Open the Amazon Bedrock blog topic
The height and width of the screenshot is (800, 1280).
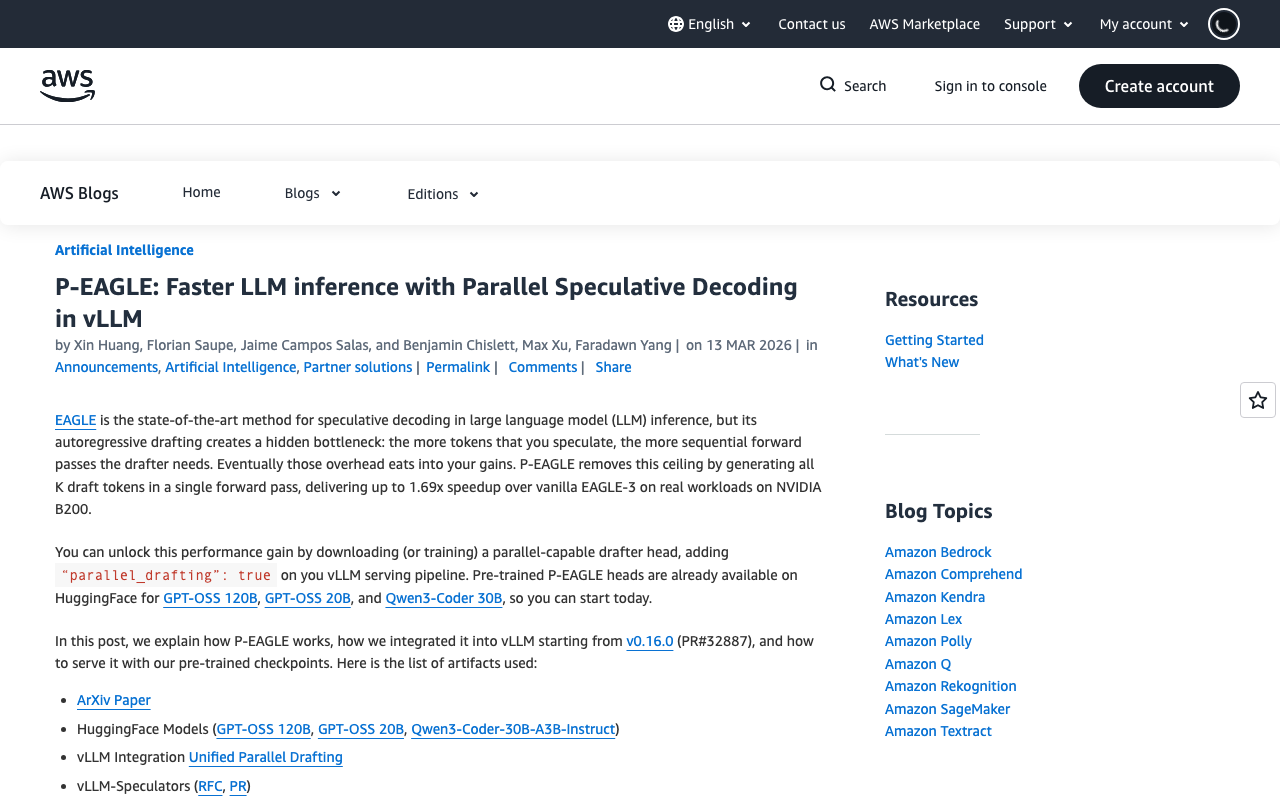click(x=937, y=552)
